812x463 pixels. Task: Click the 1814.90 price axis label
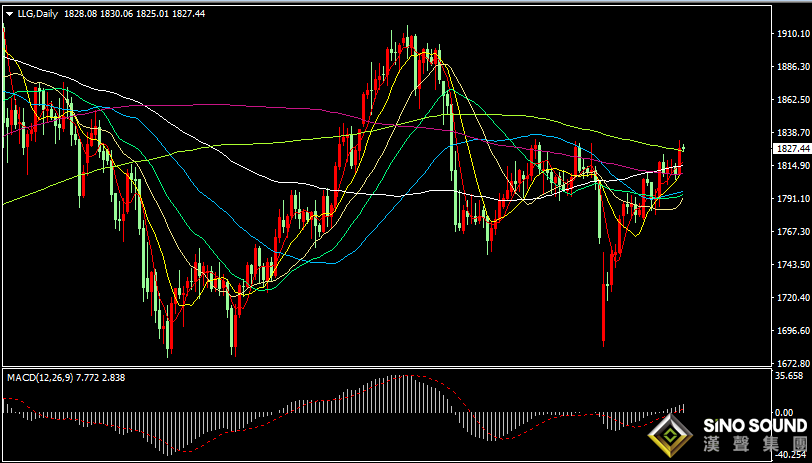click(x=793, y=166)
